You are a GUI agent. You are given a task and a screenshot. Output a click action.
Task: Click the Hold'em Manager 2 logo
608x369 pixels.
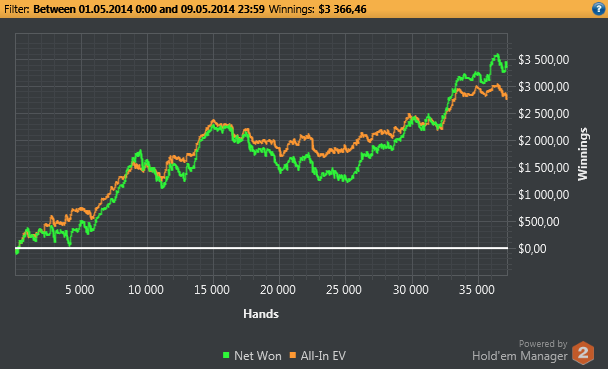tap(583, 353)
